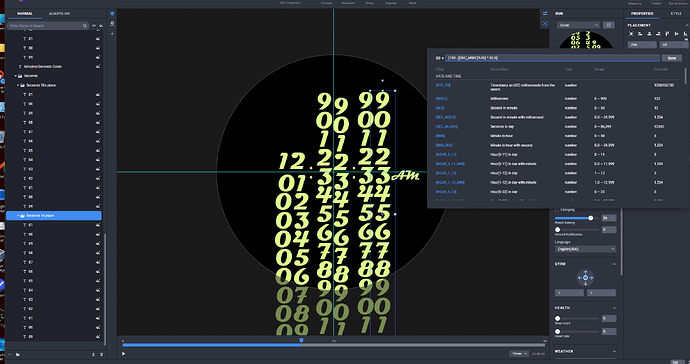Show all layers with the eye icon
The width and height of the screenshot is (690, 364).
click(x=94, y=26)
